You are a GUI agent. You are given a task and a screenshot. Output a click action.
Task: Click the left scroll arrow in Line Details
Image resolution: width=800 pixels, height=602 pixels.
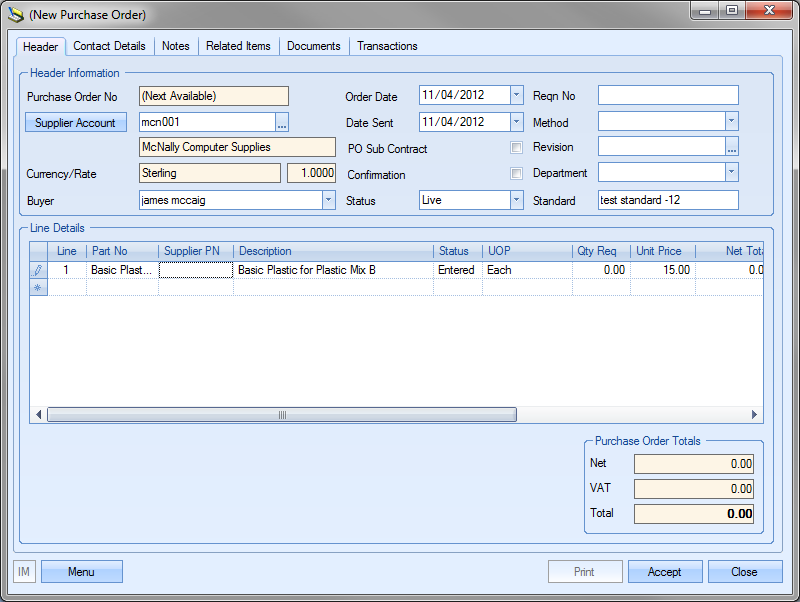click(x=40, y=415)
